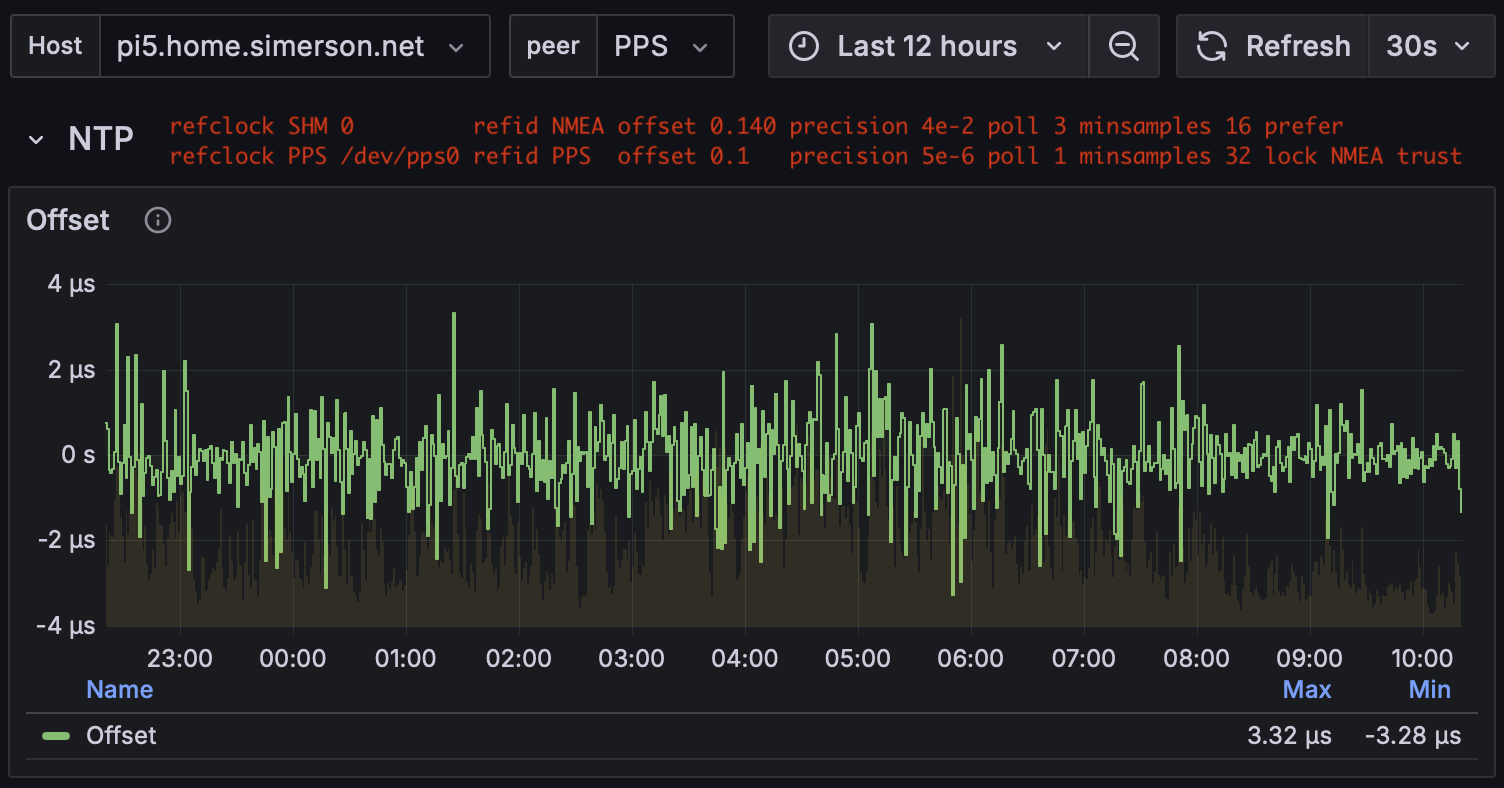Screen dimensions: 1504x788
Task: Open the Host variable dropdown
Action: [x=295, y=46]
